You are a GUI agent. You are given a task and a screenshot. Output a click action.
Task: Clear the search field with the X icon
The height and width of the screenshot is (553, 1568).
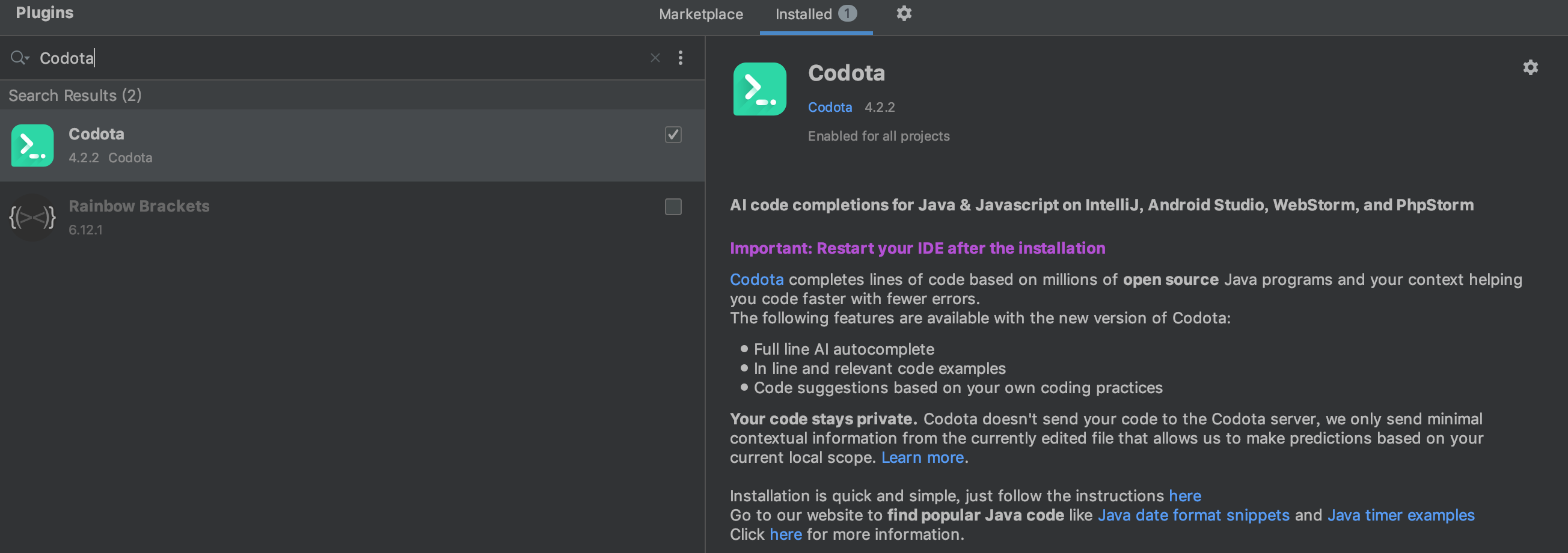click(655, 57)
